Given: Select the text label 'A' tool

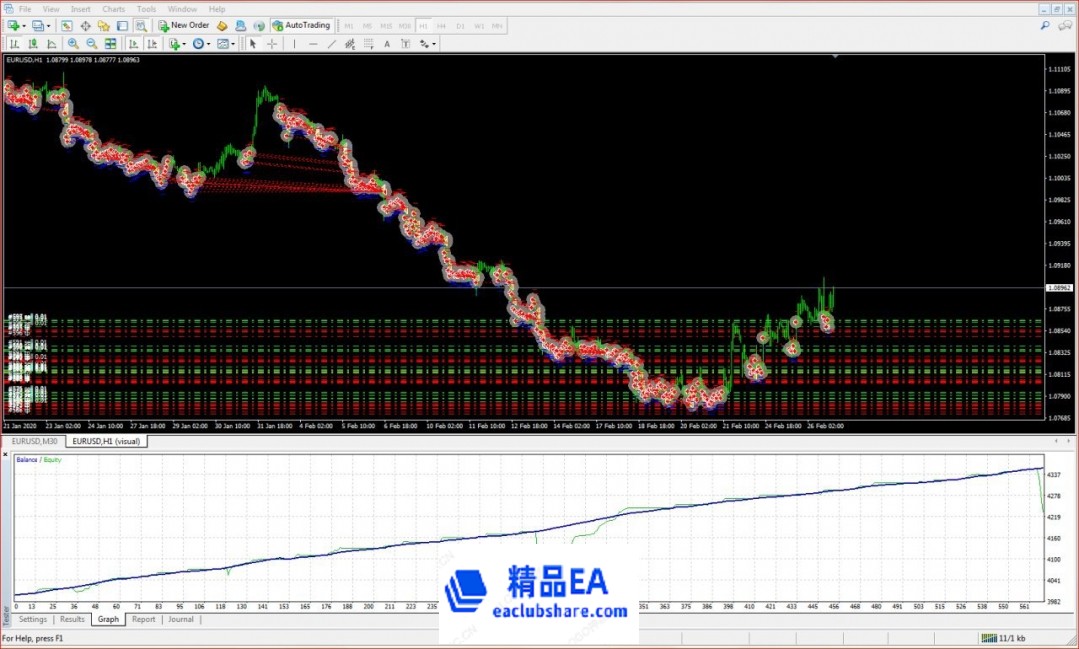Looking at the screenshot, I should 387,44.
